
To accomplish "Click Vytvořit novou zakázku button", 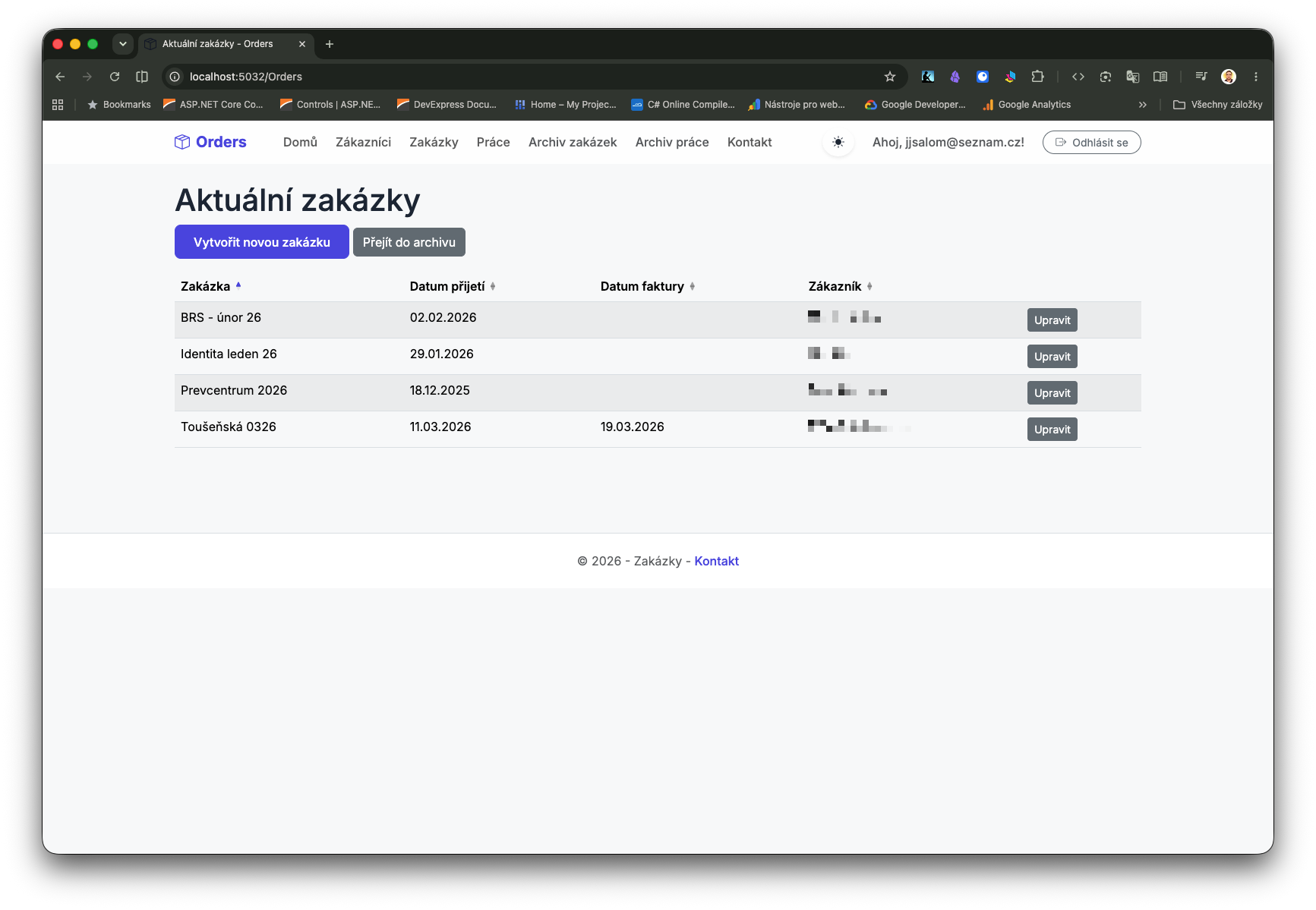I will (262, 242).
